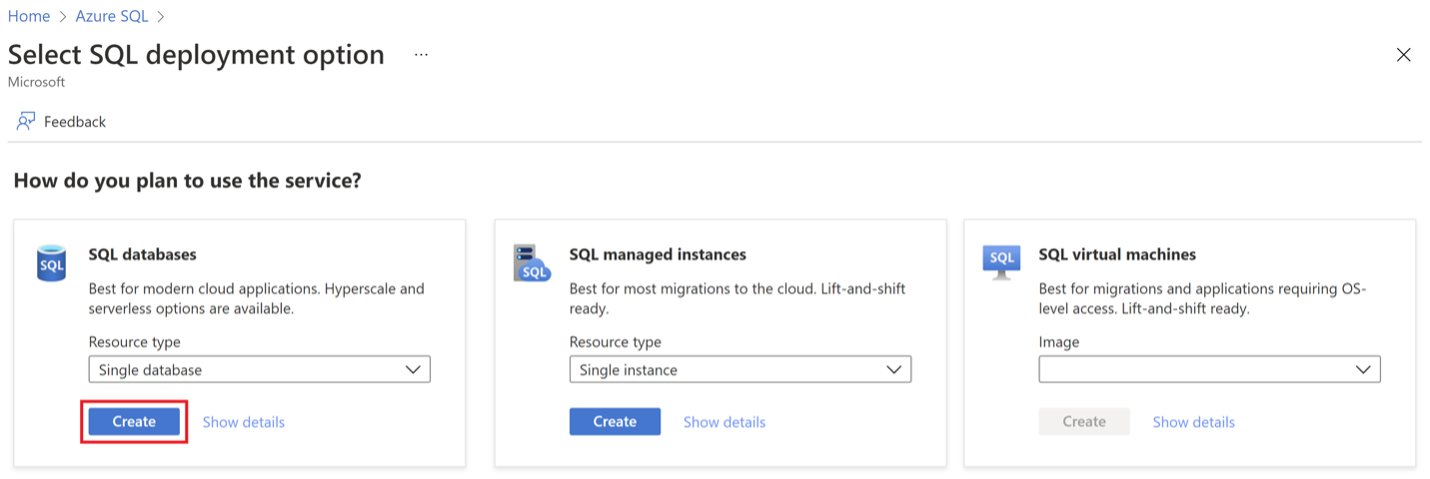The width and height of the screenshot is (1430, 479).
Task: Create a SQL database
Action: [134, 421]
